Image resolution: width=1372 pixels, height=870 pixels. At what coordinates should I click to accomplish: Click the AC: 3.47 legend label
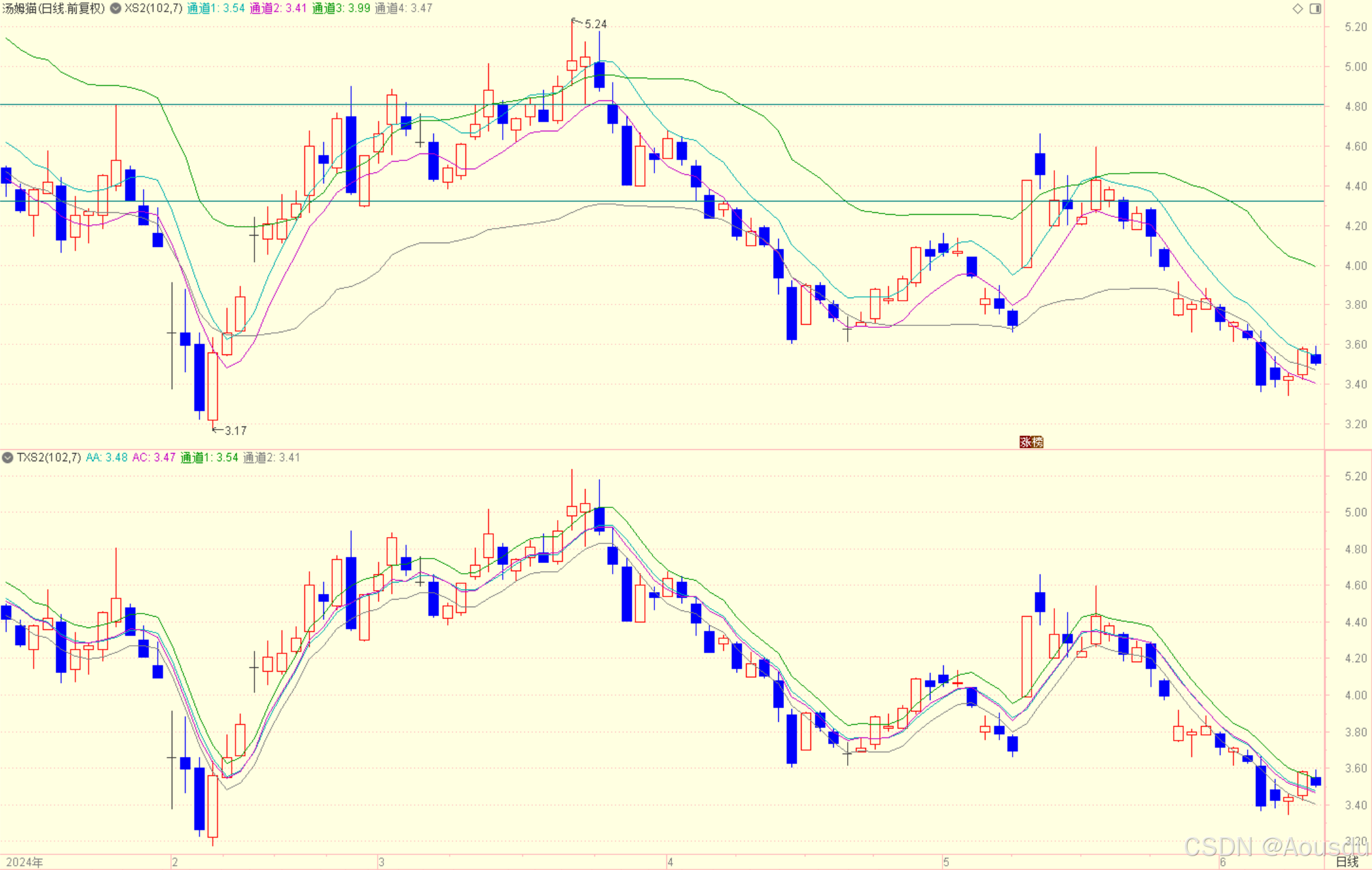(153, 457)
